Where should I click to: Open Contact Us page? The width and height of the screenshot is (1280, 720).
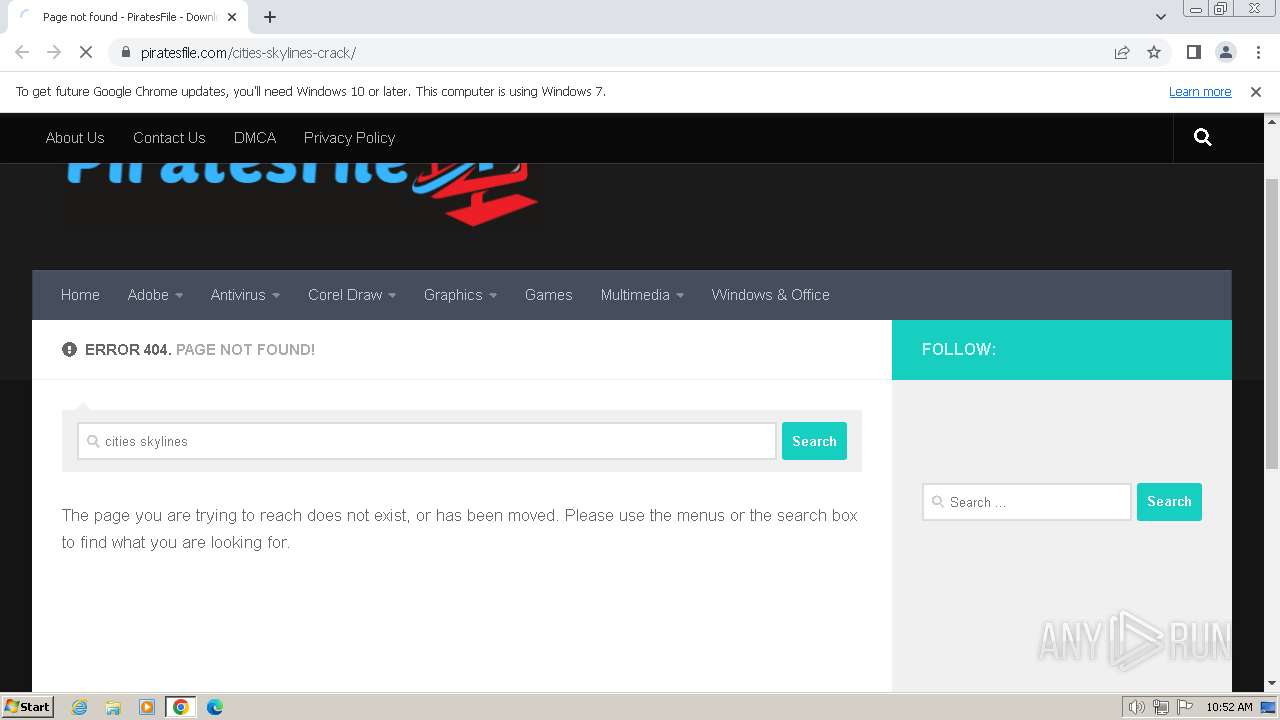[x=169, y=138]
